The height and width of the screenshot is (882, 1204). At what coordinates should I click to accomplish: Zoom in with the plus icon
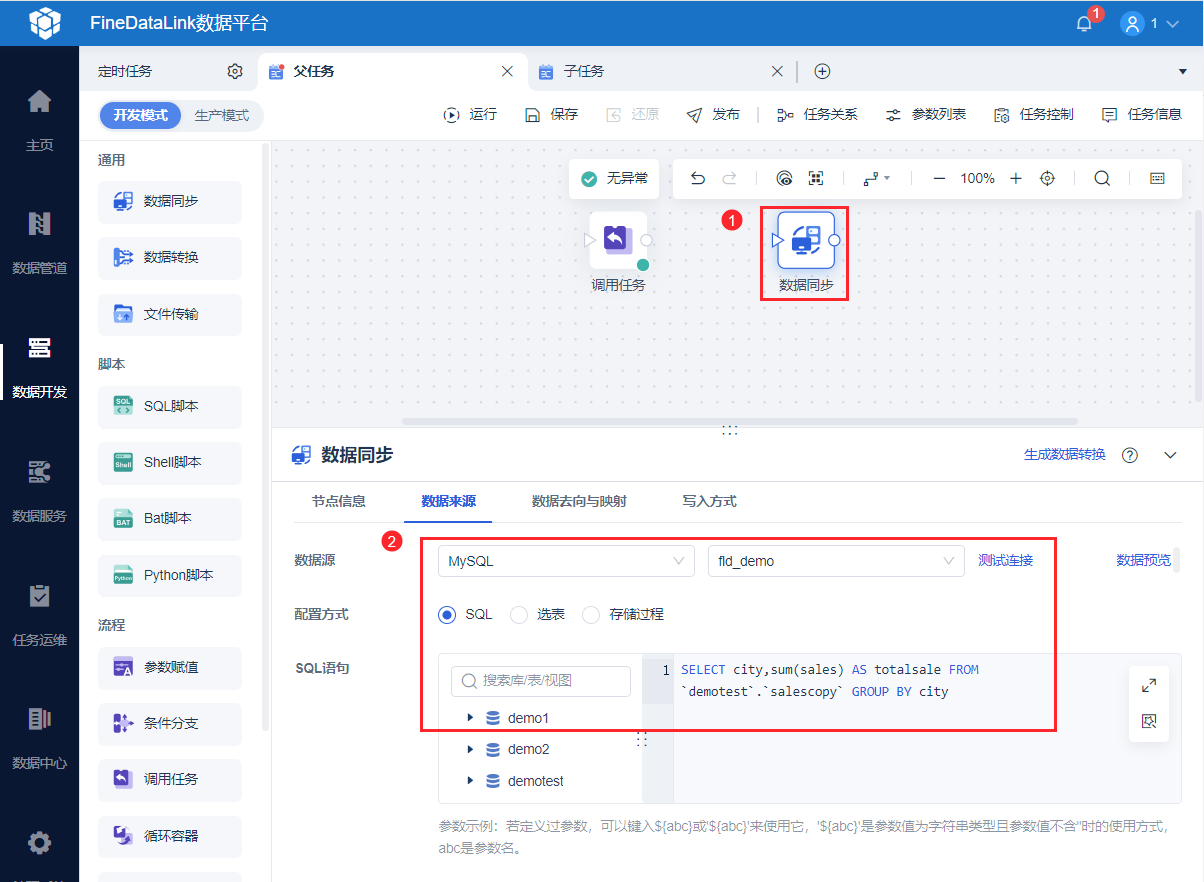tap(1016, 178)
